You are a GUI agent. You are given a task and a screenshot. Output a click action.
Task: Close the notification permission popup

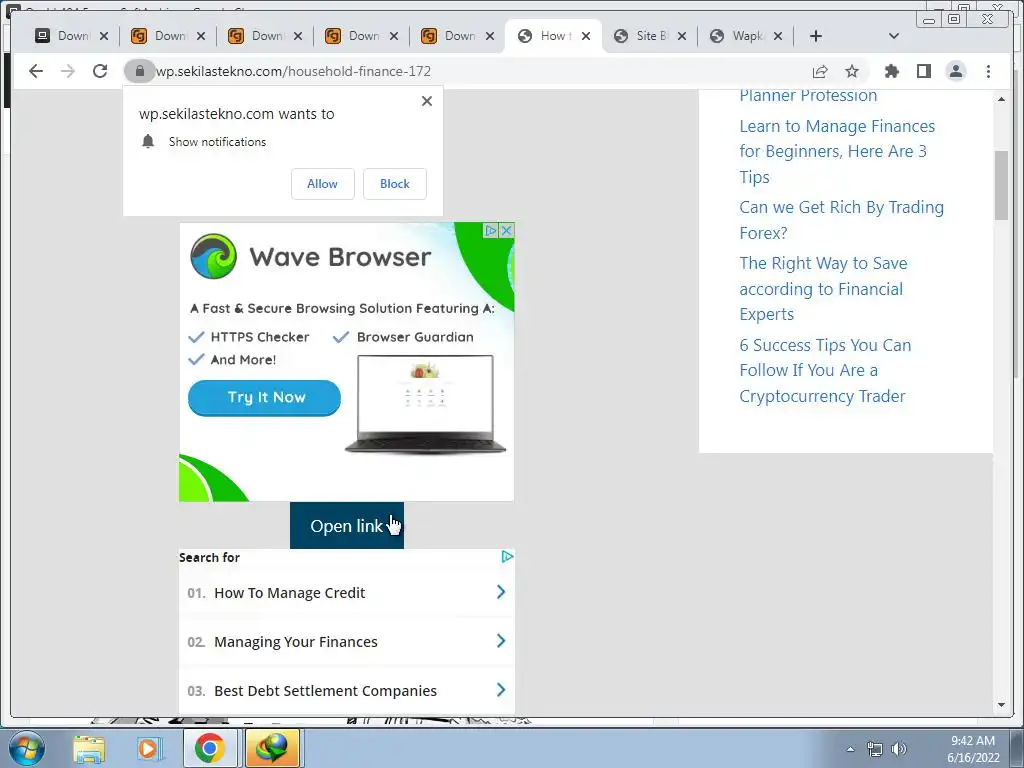[427, 101]
